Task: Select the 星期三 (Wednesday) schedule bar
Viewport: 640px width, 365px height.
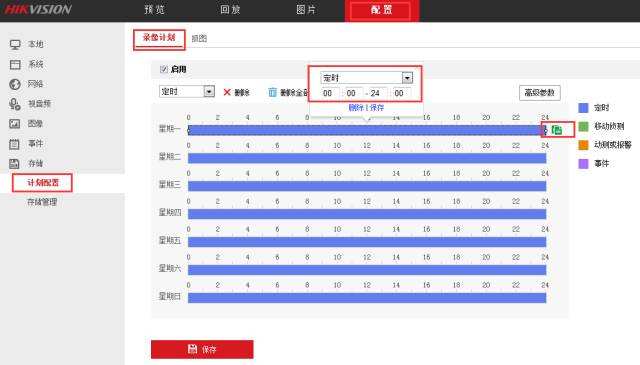Action: tap(367, 186)
